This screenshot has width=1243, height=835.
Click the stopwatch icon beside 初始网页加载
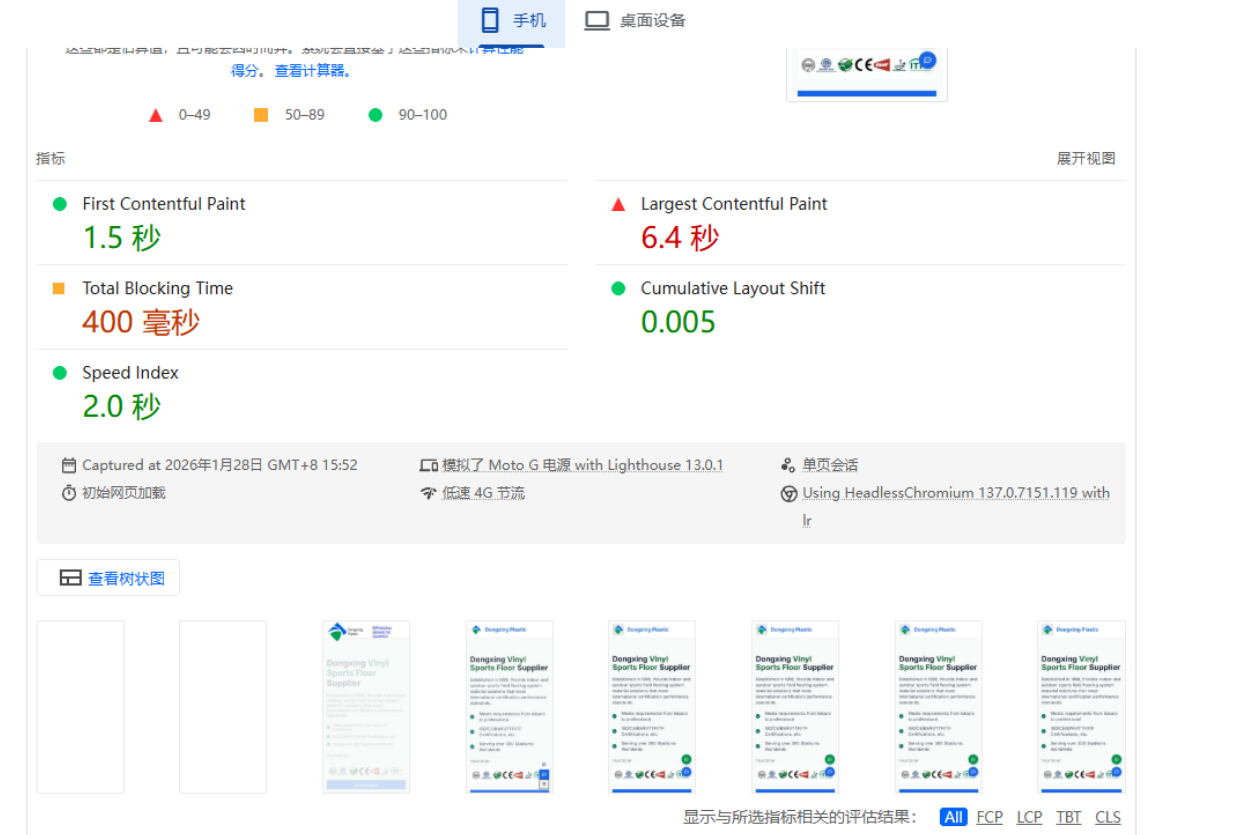tap(69, 493)
